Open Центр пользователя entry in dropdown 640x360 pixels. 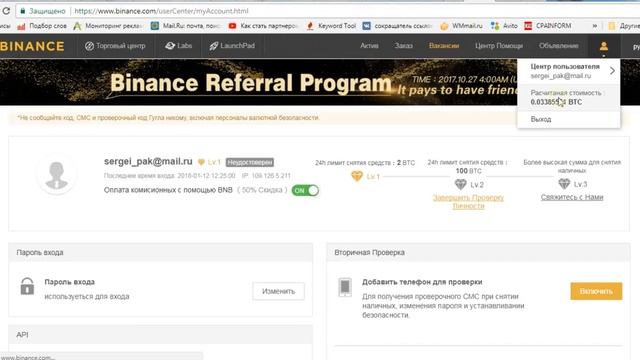(568, 71)
